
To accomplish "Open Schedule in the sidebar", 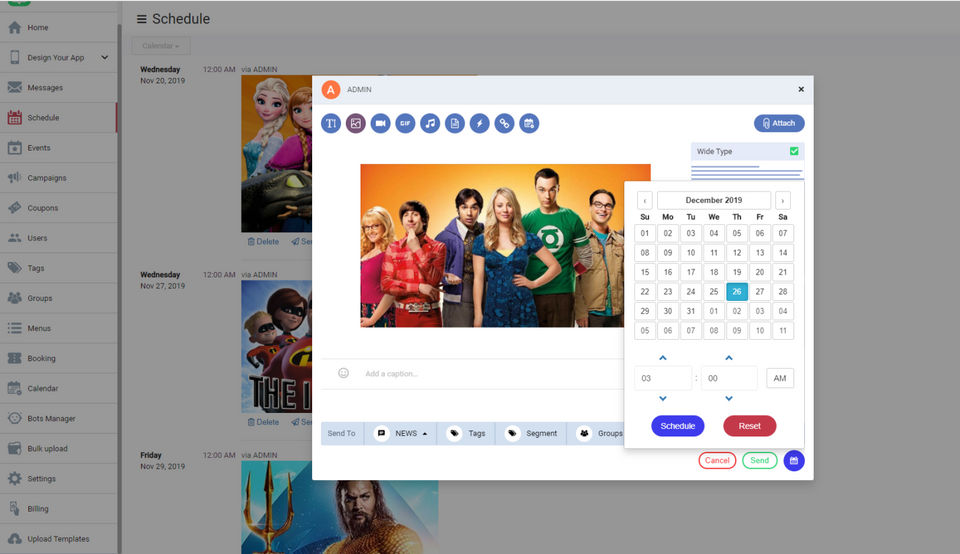I will click(x=58, y=118).
